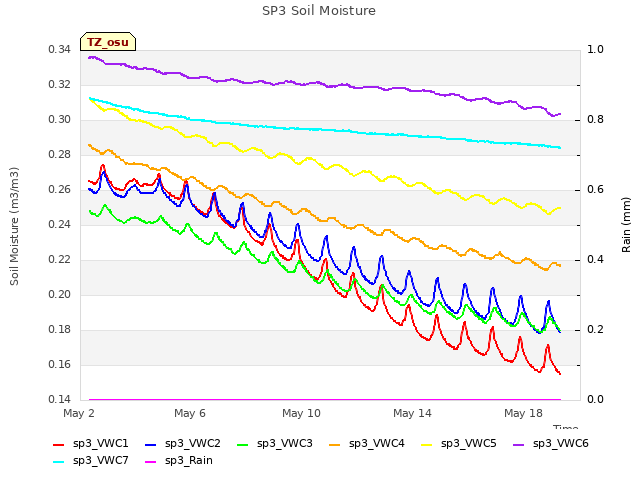Click the 0.34 left axis value
The height and width of the screenshot is (480, 640).
(x=60, y=50)
